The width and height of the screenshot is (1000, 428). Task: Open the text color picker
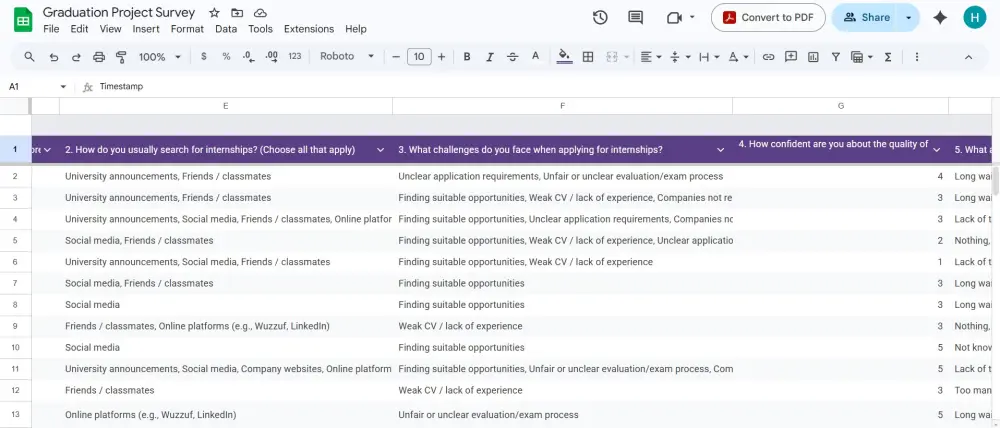click(x=535, y=57)
